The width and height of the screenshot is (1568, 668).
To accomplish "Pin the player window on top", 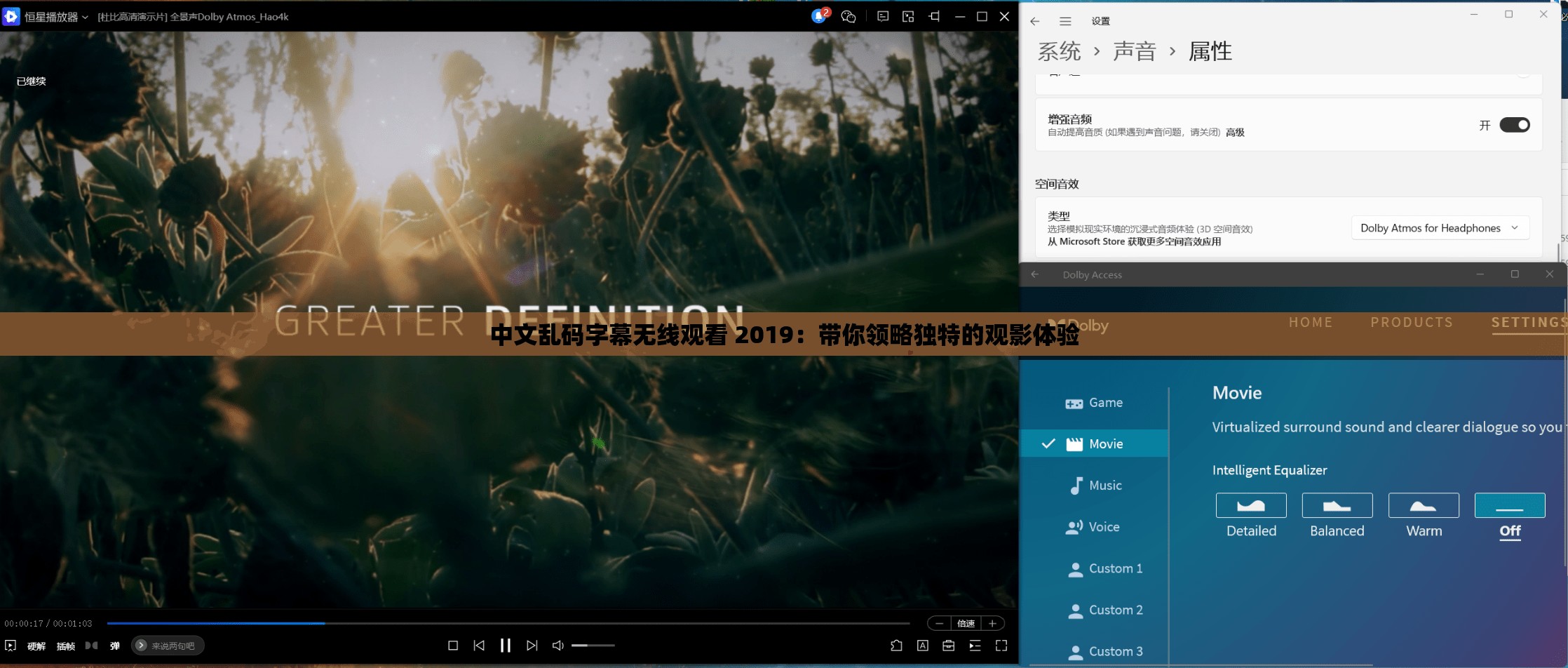I will 934,16.
